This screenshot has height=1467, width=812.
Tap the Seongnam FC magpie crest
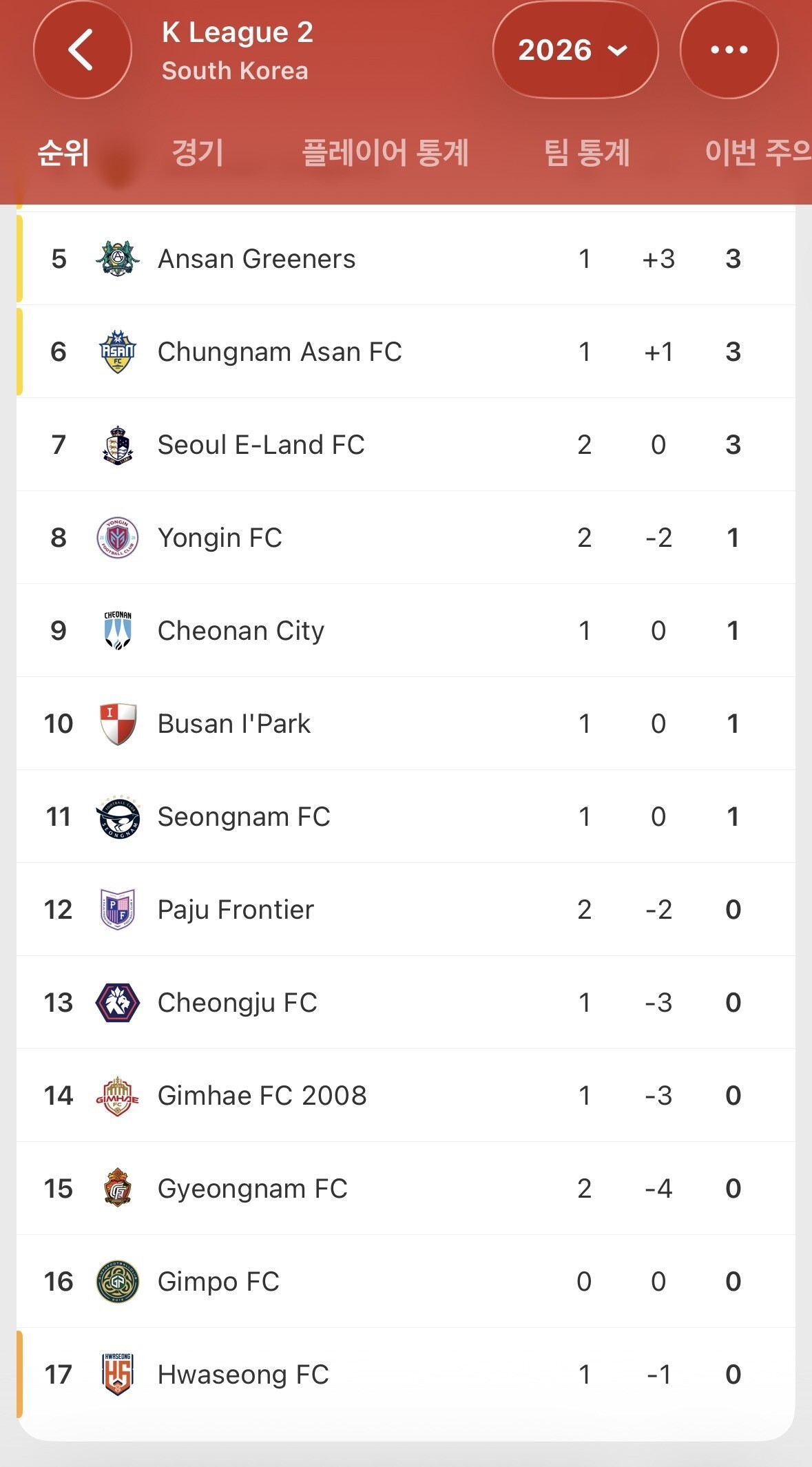(x=118, y=817)
